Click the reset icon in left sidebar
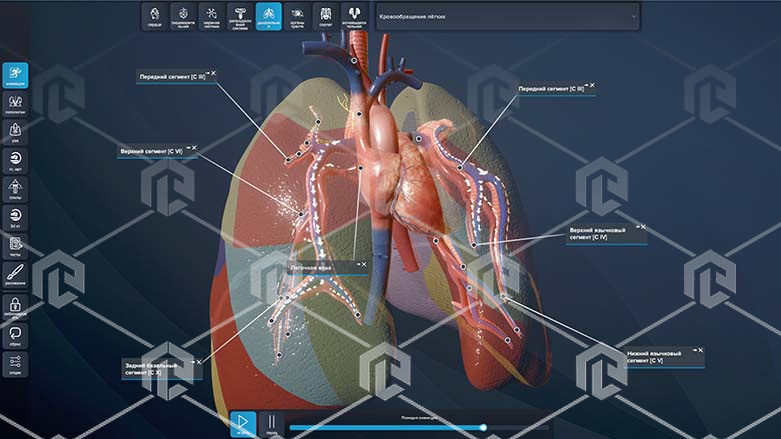 coord(15,333)
